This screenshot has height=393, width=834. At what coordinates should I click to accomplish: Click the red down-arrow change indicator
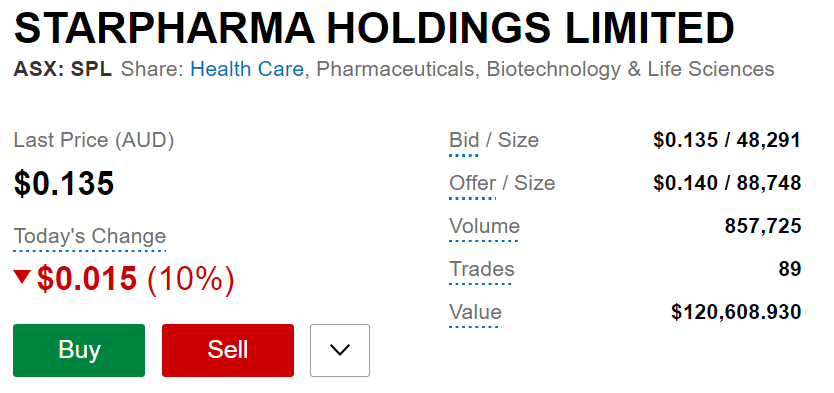pos(22,277)
